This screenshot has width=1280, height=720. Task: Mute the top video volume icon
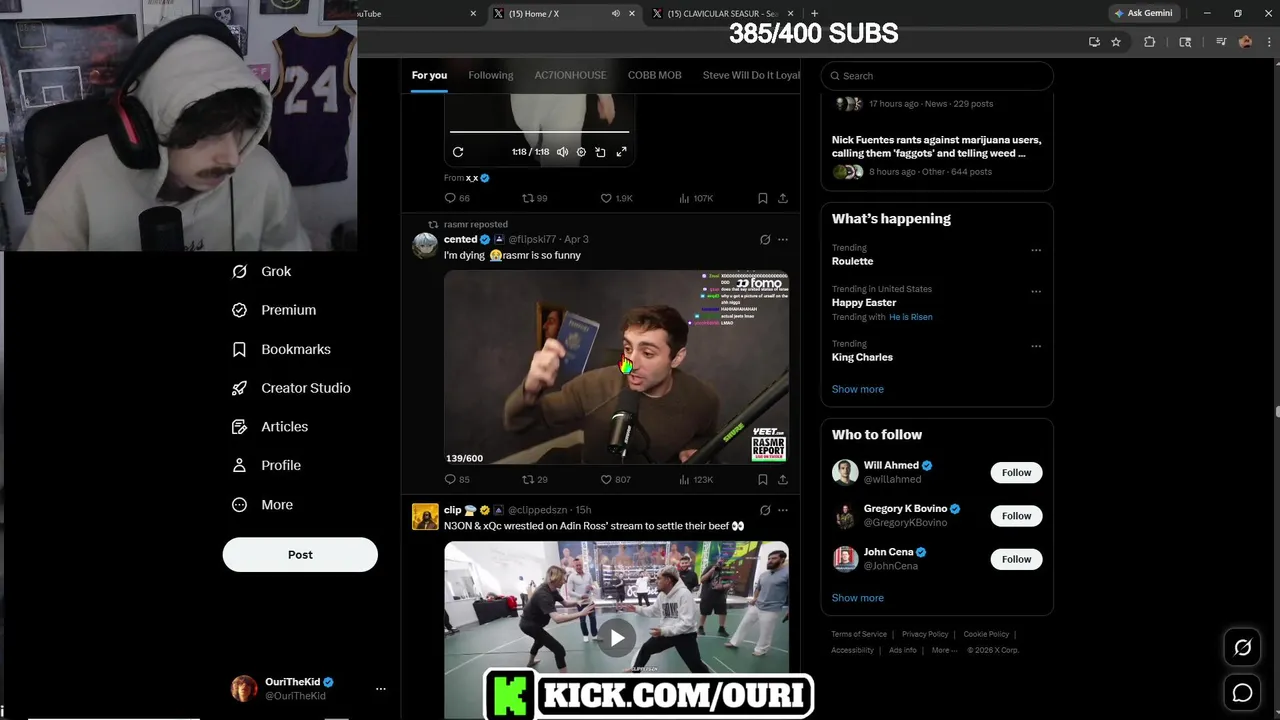pyautogui.click(x=562, y=152)
